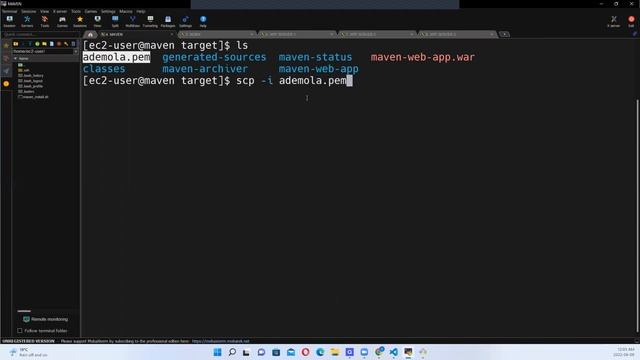Switch to the third terminal tab

coord(297,34)
